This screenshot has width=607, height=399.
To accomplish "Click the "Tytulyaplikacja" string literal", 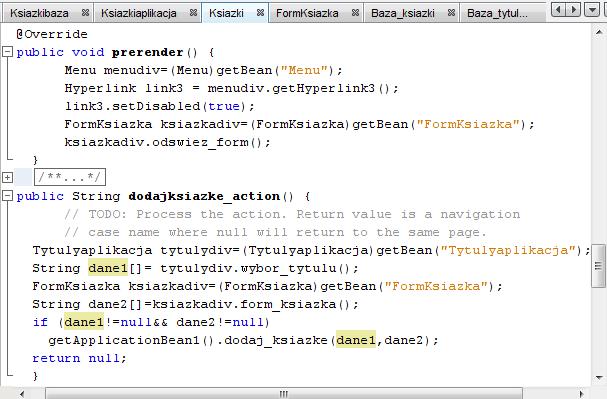I will [x=508, y=250].
